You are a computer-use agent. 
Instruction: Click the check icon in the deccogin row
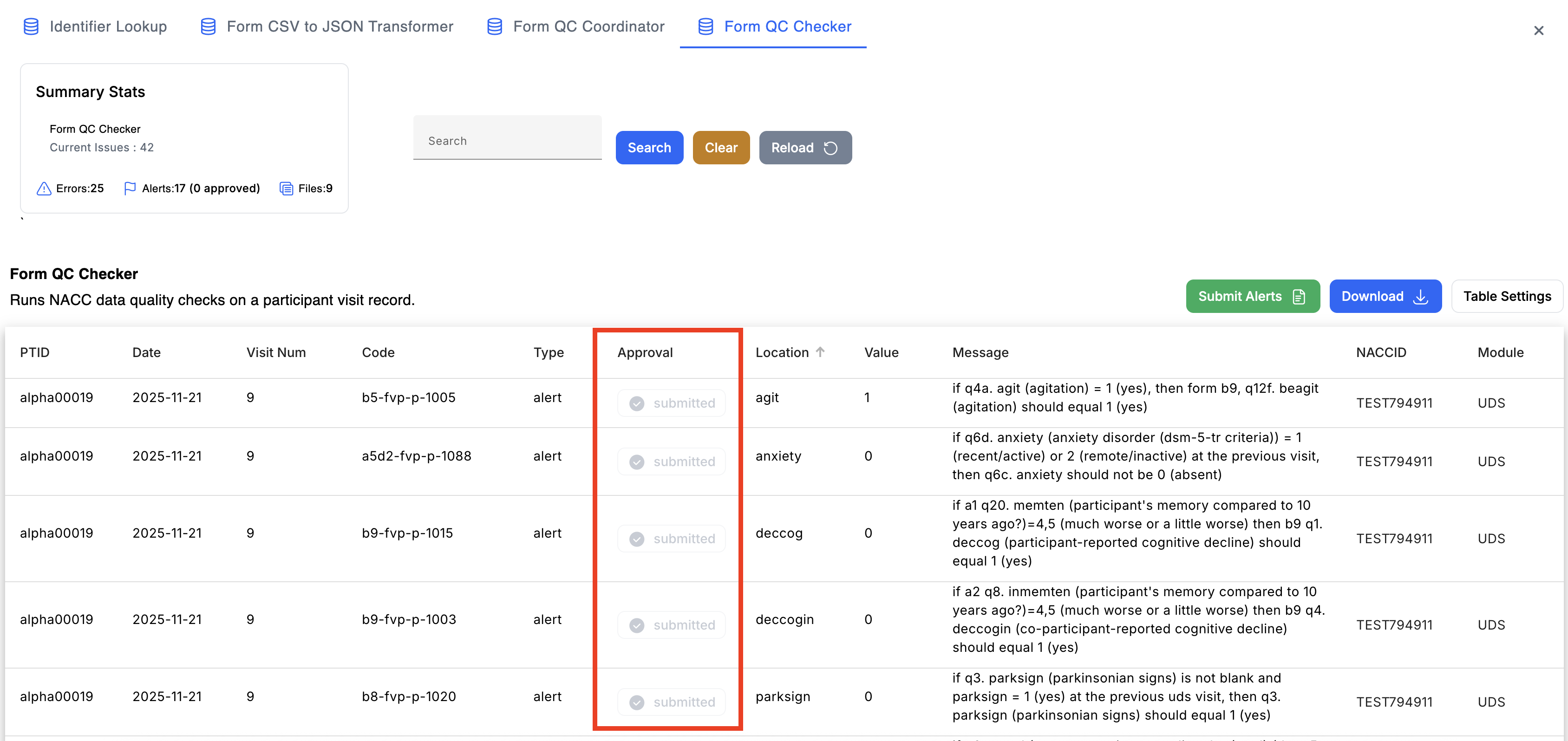[637, 625]
